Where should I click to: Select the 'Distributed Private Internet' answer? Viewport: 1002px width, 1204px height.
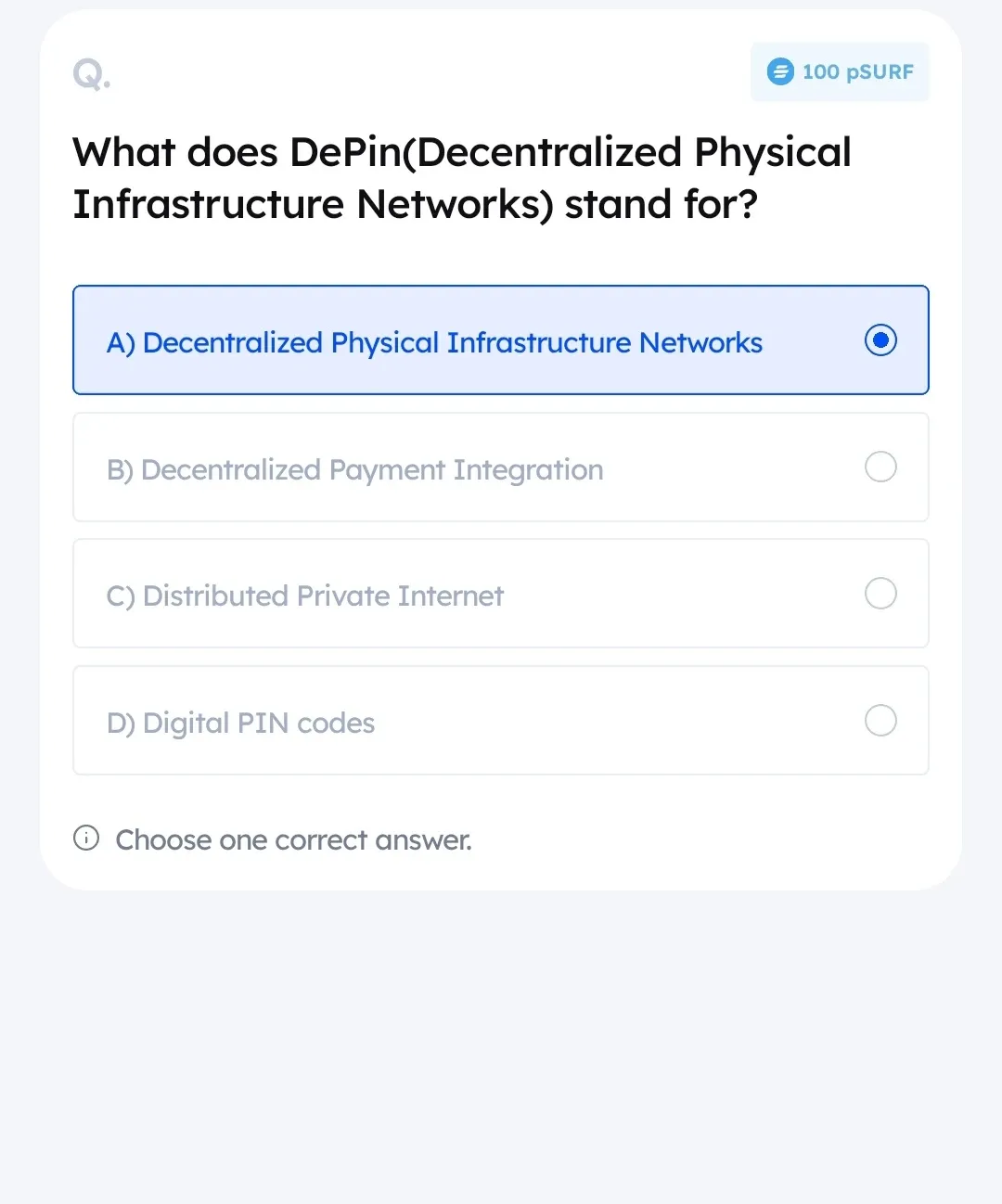point(323,596)
